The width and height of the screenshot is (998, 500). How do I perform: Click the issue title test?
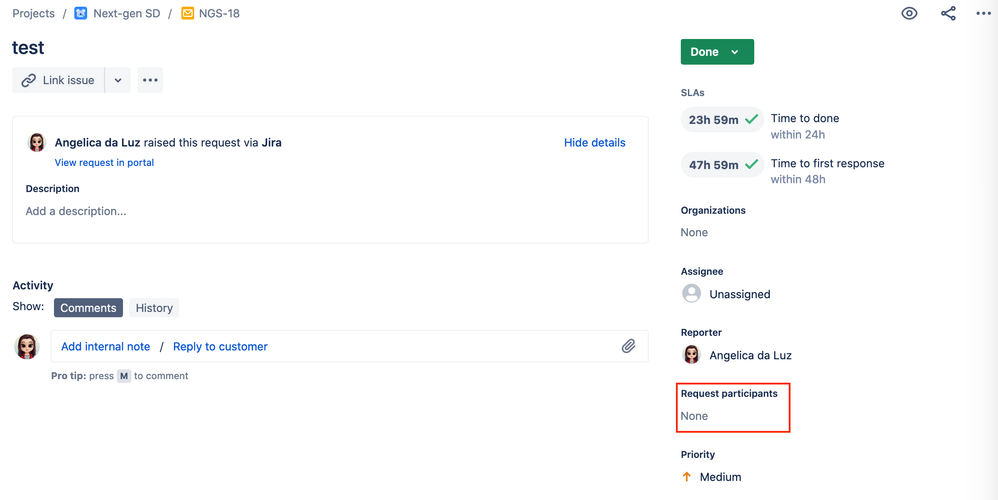click(x=28, y=48)
